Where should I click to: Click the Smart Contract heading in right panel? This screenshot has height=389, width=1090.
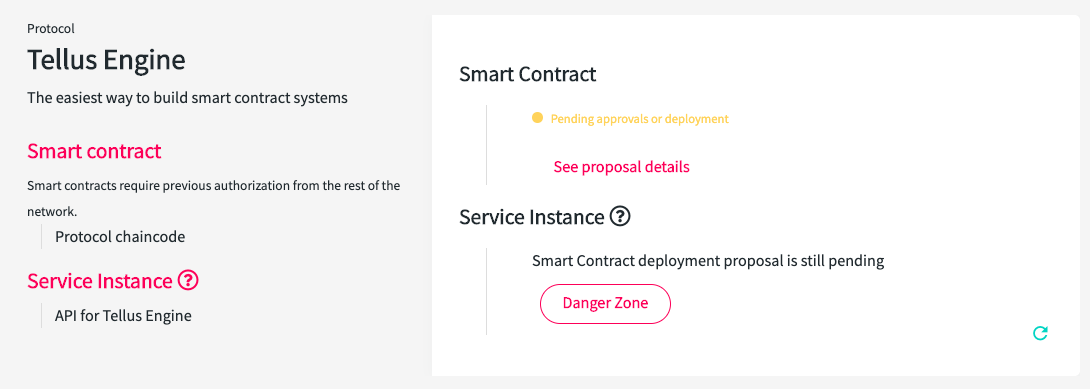coord(528,74)
